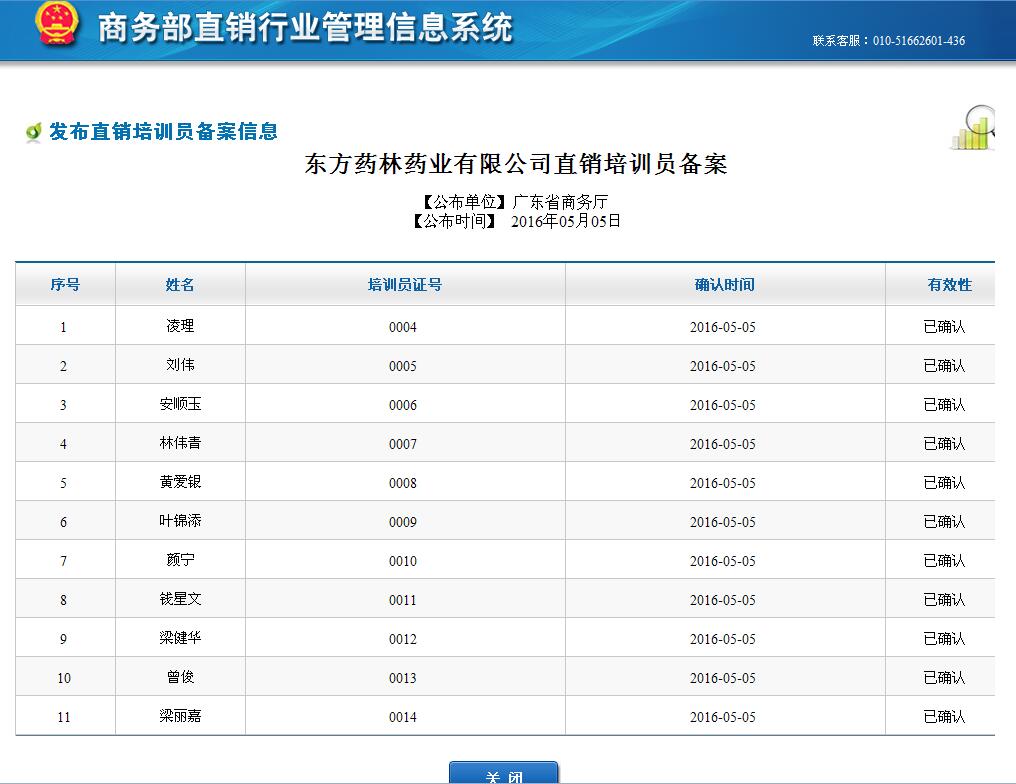Click the name 凌理 in row 1
1016x784 pixels.
[180, 327]
